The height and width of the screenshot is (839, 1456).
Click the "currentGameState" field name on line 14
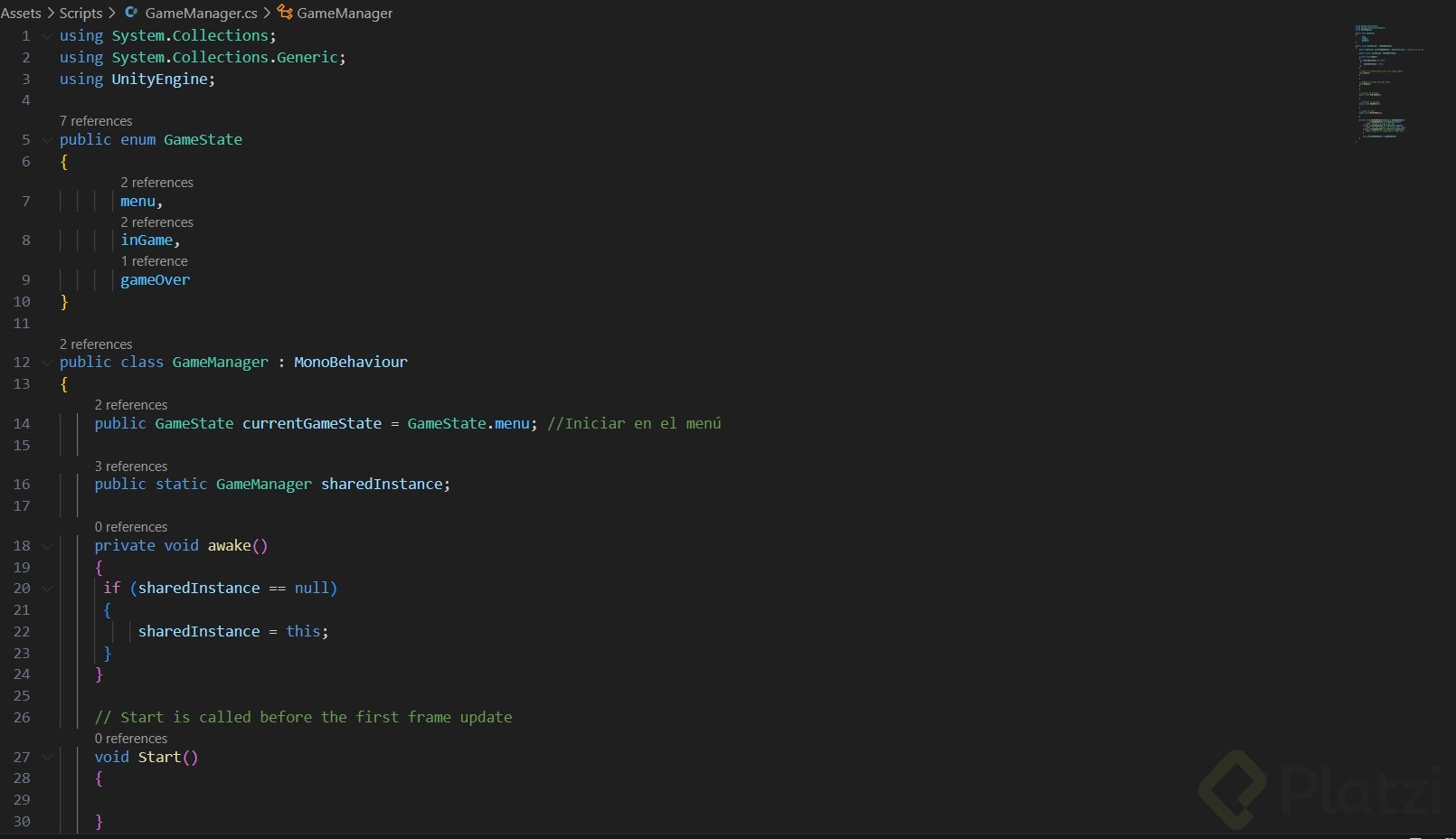(312, 424)
